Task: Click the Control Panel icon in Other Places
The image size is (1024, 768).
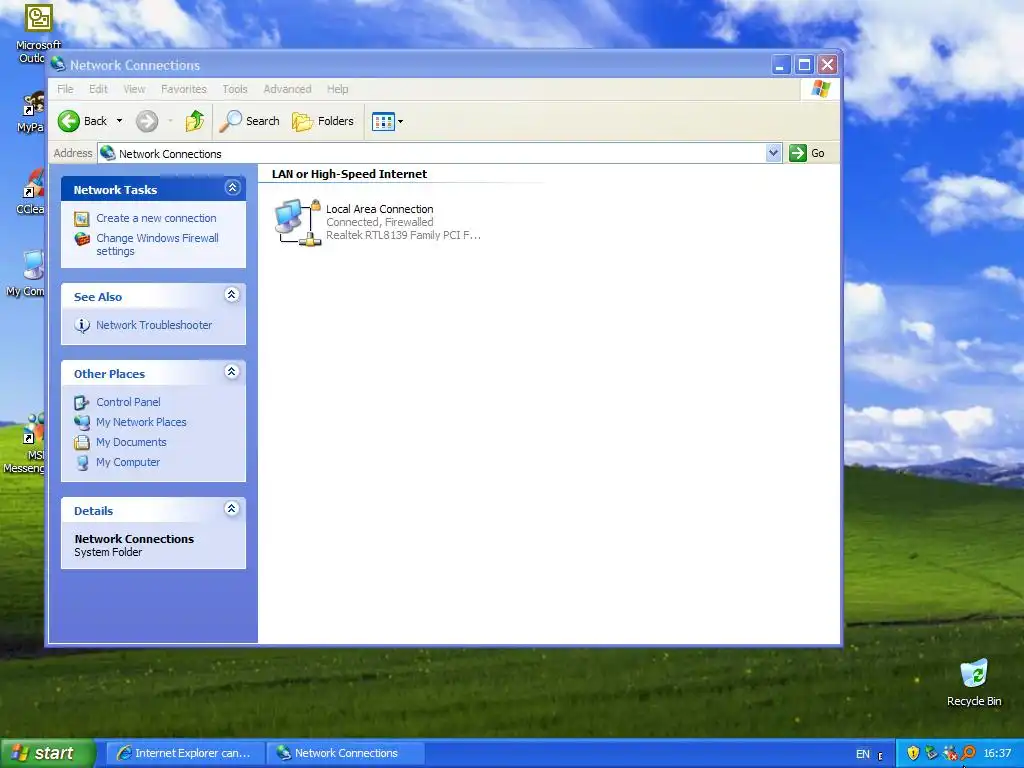Action: 81,402
